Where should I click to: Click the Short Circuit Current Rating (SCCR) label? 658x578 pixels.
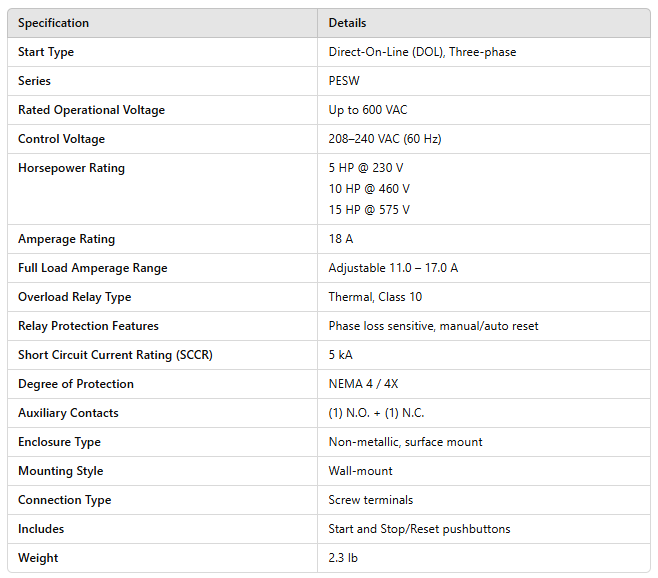point(115,355)
